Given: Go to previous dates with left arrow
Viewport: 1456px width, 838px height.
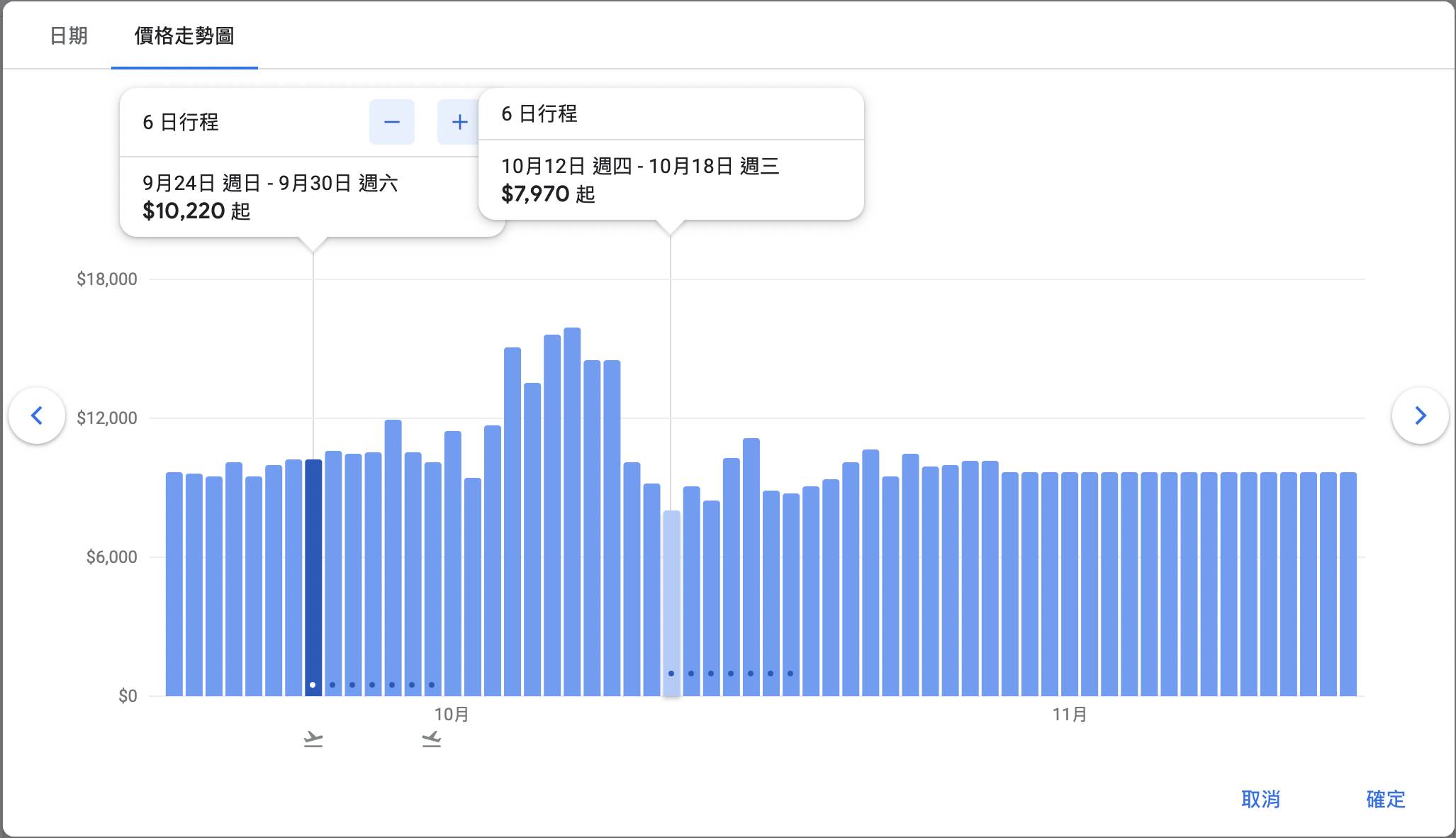Looking at the screenshot, I should (x=37, y=415).
